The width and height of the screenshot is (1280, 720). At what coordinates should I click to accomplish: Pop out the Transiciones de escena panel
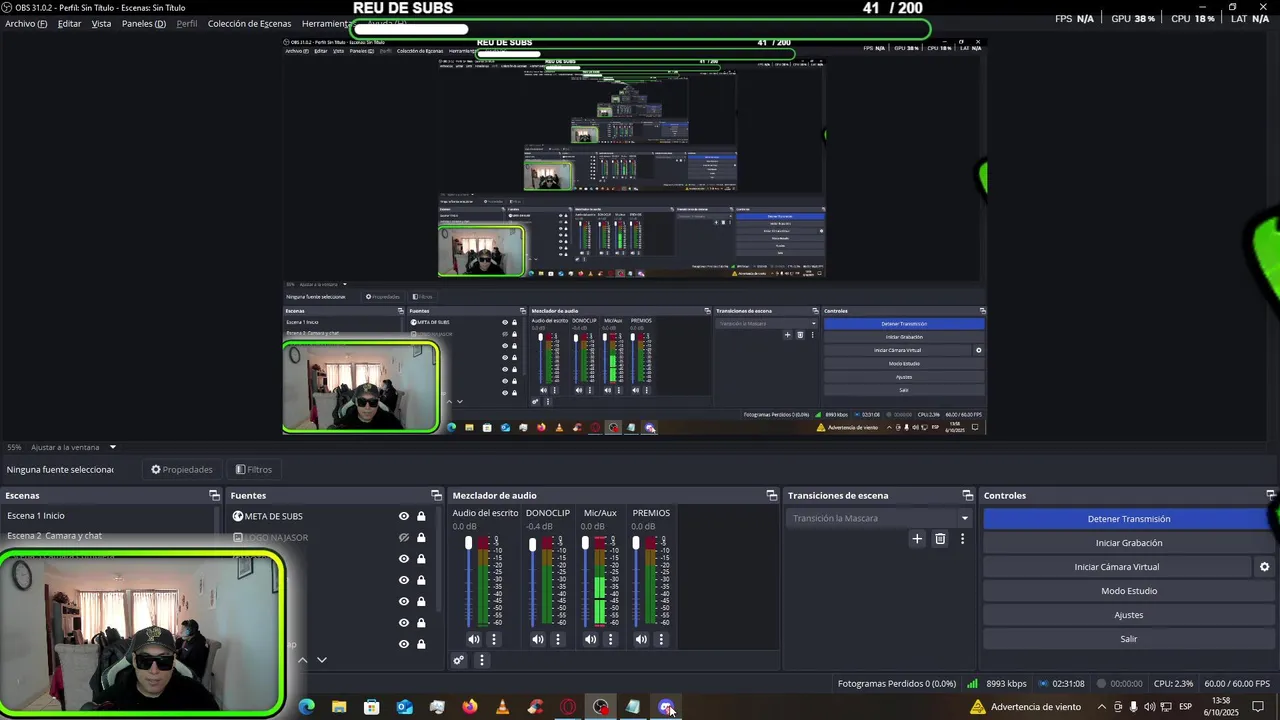pos(967,495)
